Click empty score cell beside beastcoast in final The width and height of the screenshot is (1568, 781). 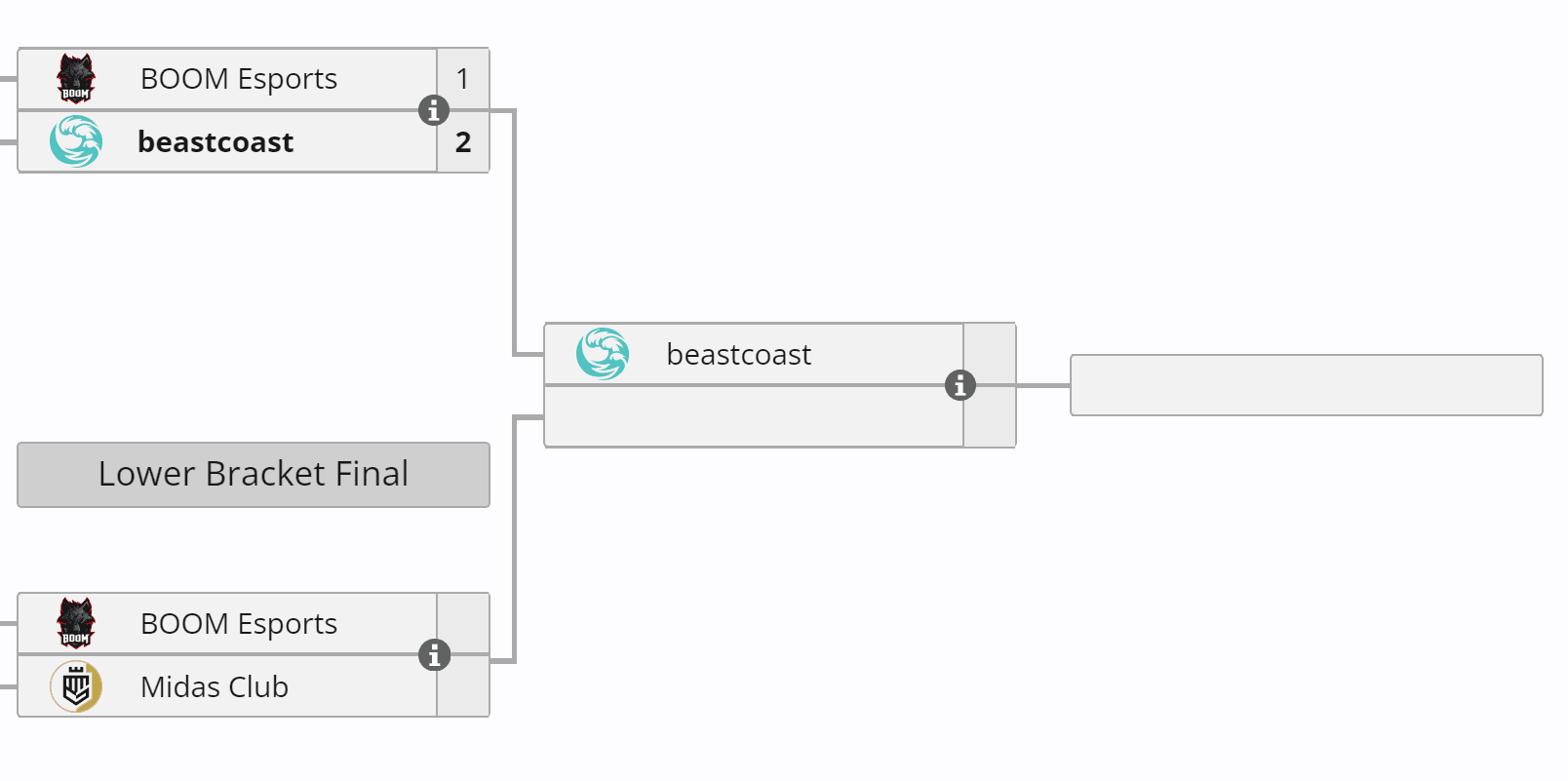tap(990, 354)
